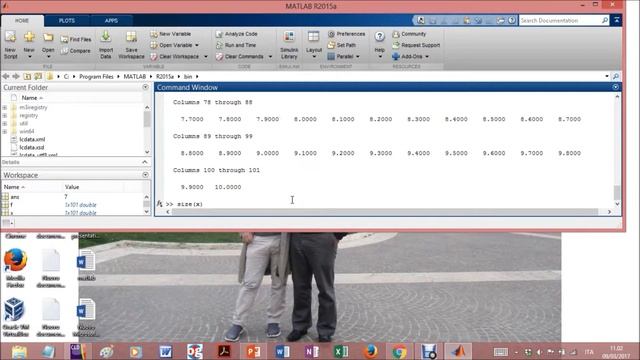Open PowerPoint from the taskbar
The height and width of the screenshot is (360, 640).
coord(253,351)
